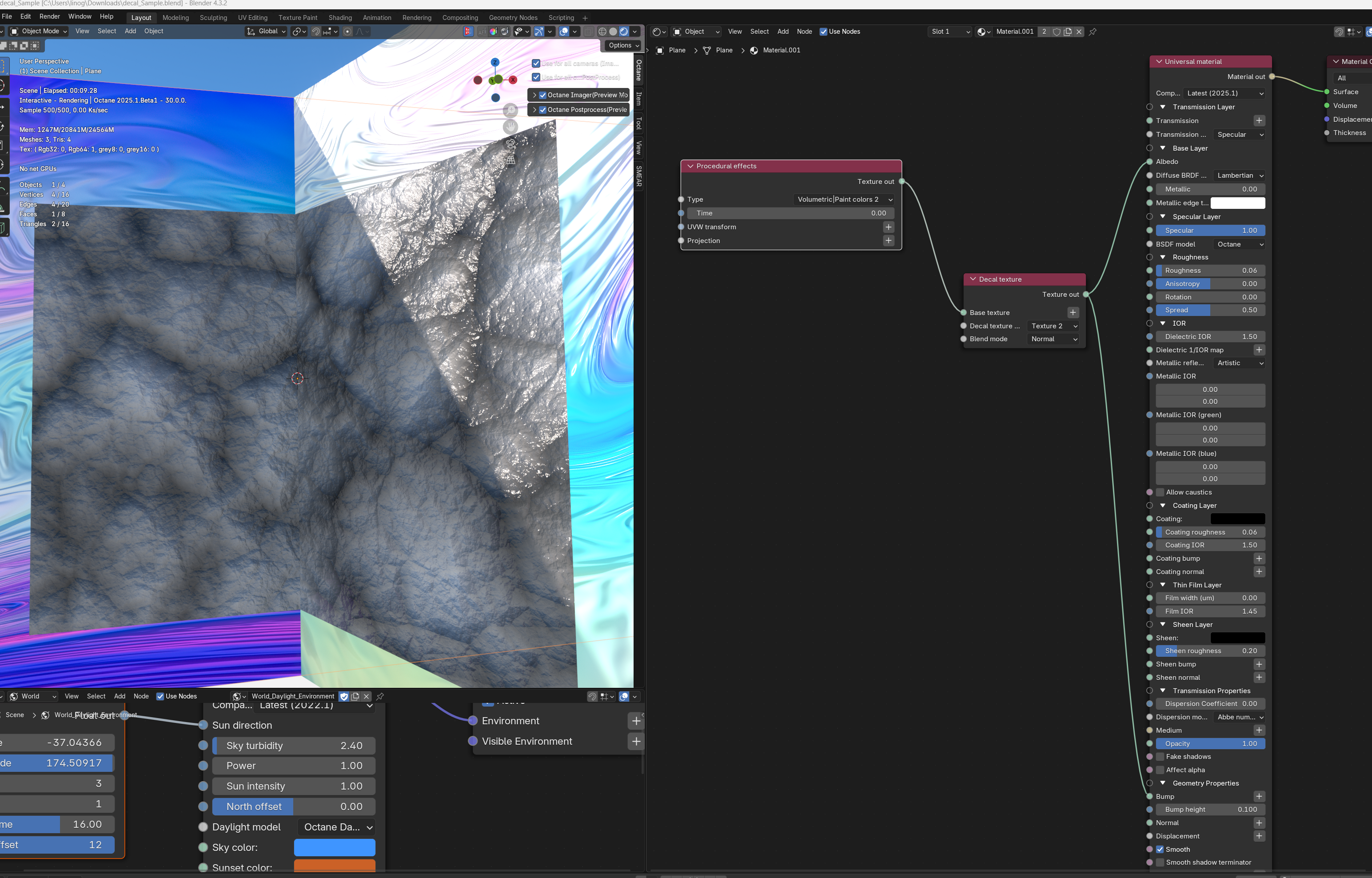
Task: Unlink World_Daylight_Environment with X icon
Action: pyautogui.click(x=367, y=696)
